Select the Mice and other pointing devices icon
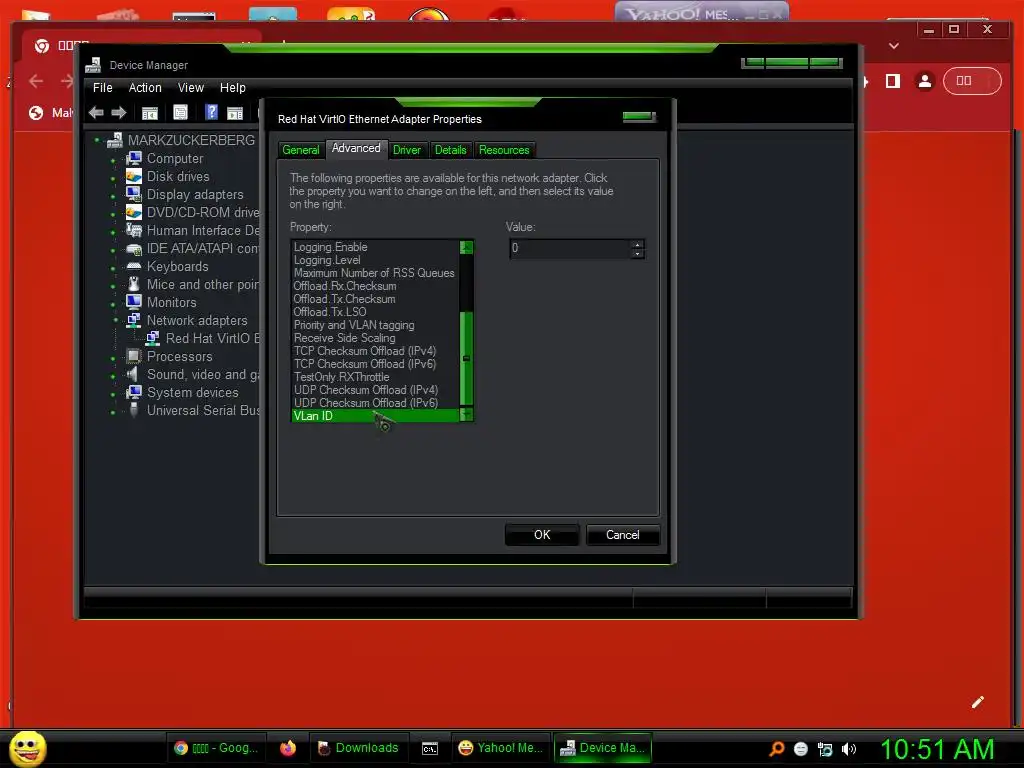The image size is (1024, 768). pyautogui.click(x=134, y=284)
